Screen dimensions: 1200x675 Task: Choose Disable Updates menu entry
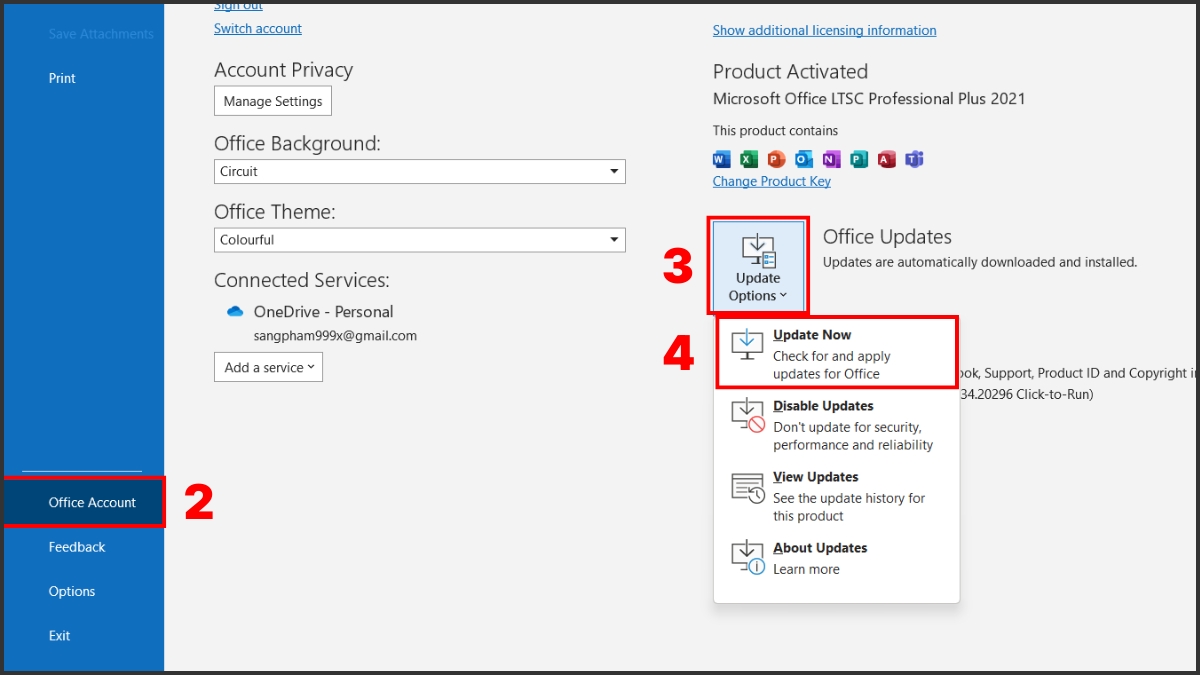click(x=836, y=424)
